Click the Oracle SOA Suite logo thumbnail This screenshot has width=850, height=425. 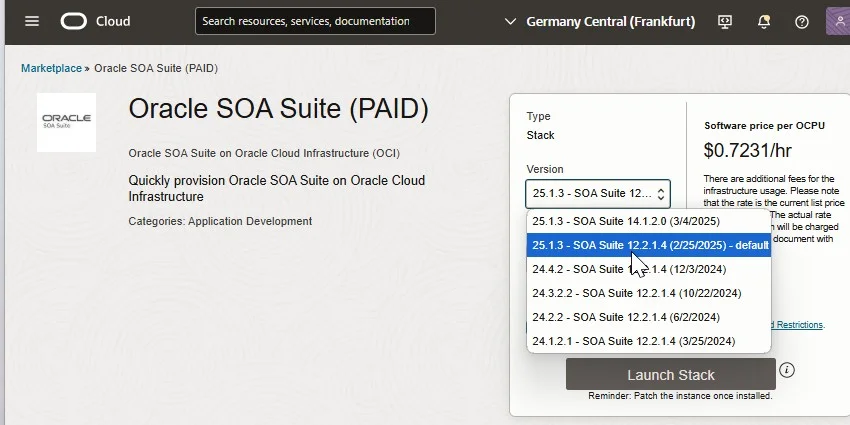point(66,123)
